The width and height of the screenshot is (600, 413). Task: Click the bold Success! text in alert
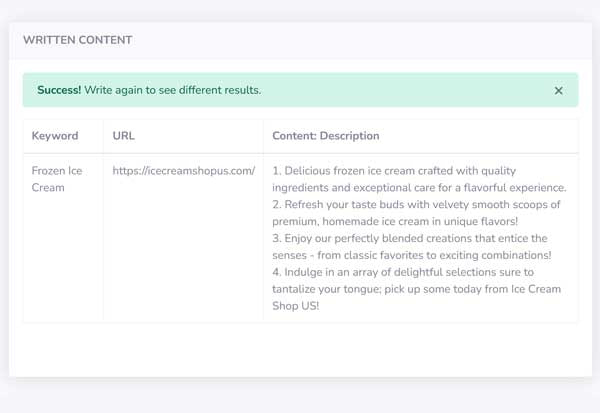[x=59, y=90]
